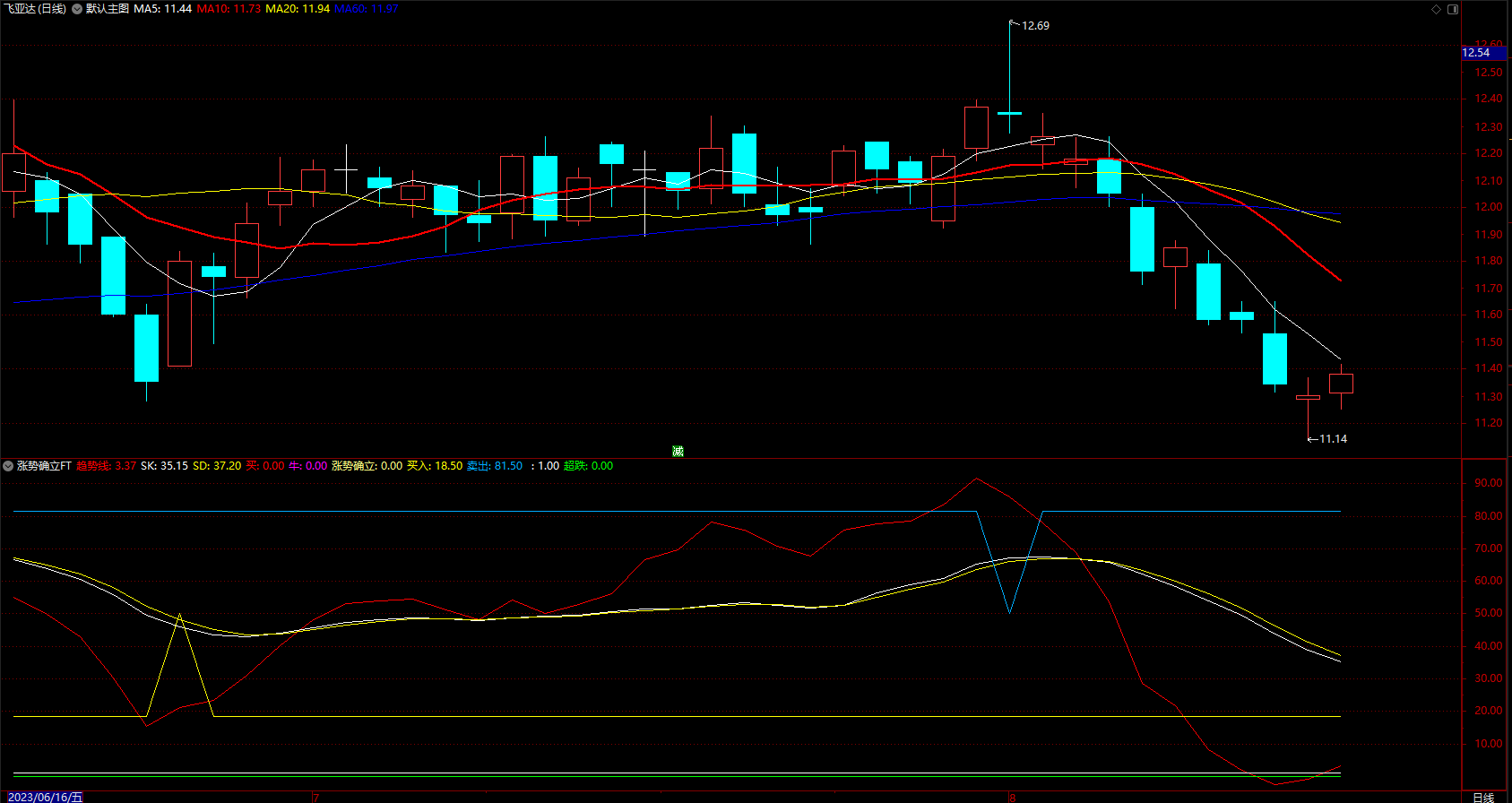The image size is (1512, 803).
Task: Click the yellow 涨势确立: 0.00 value
Action: click(x=367, y=466)
